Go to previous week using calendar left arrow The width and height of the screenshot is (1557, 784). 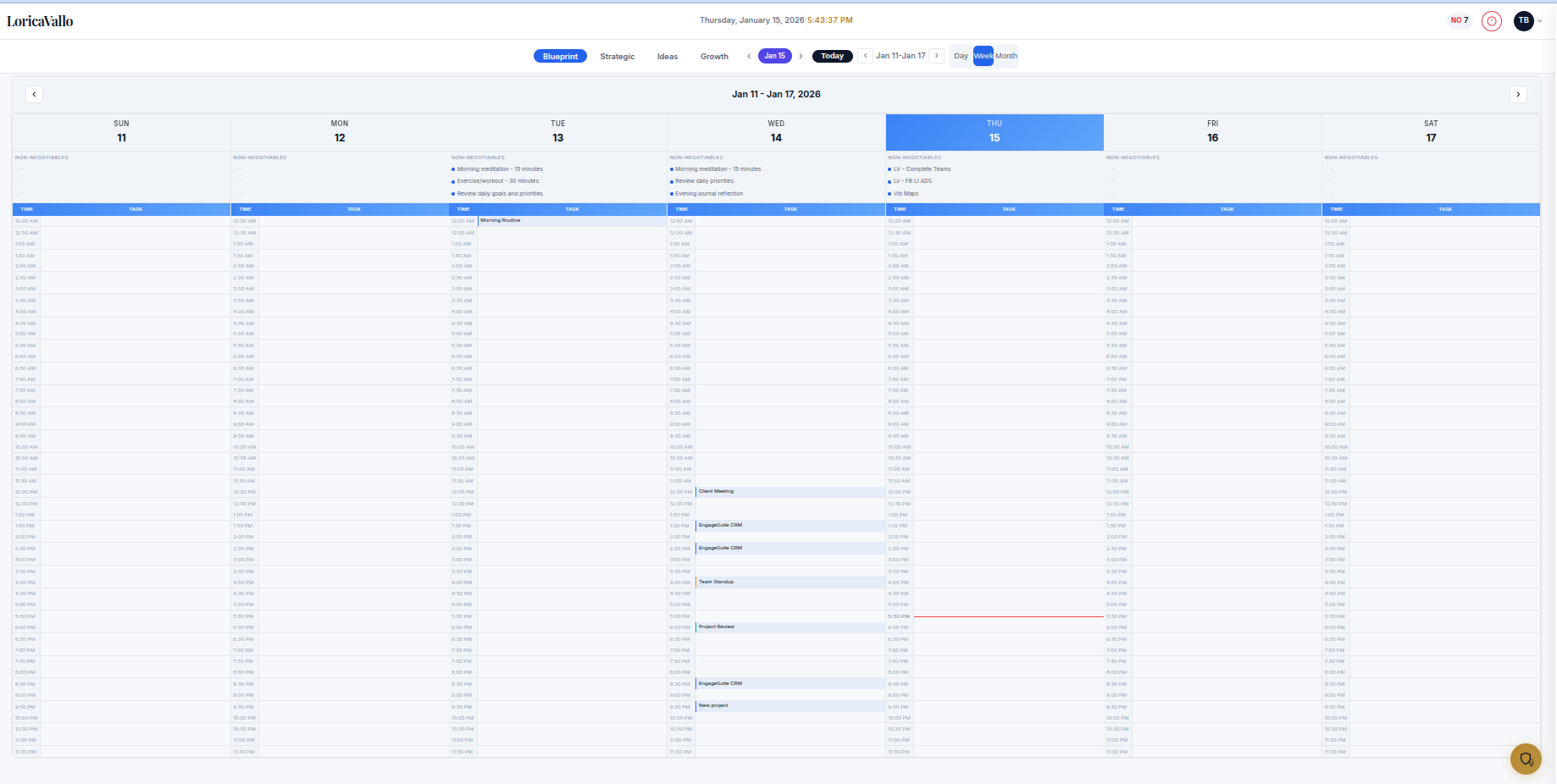point(34,94)
